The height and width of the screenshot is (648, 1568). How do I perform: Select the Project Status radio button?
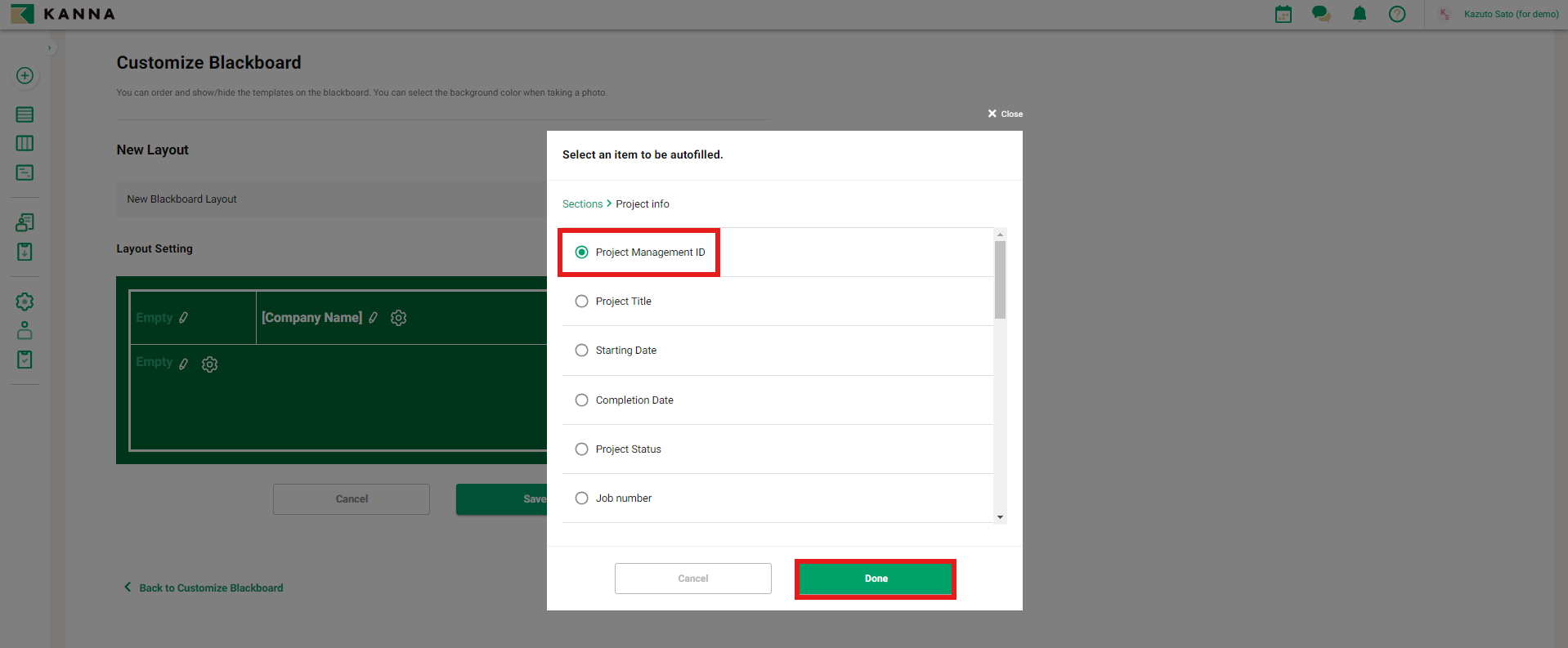(581, 449)
